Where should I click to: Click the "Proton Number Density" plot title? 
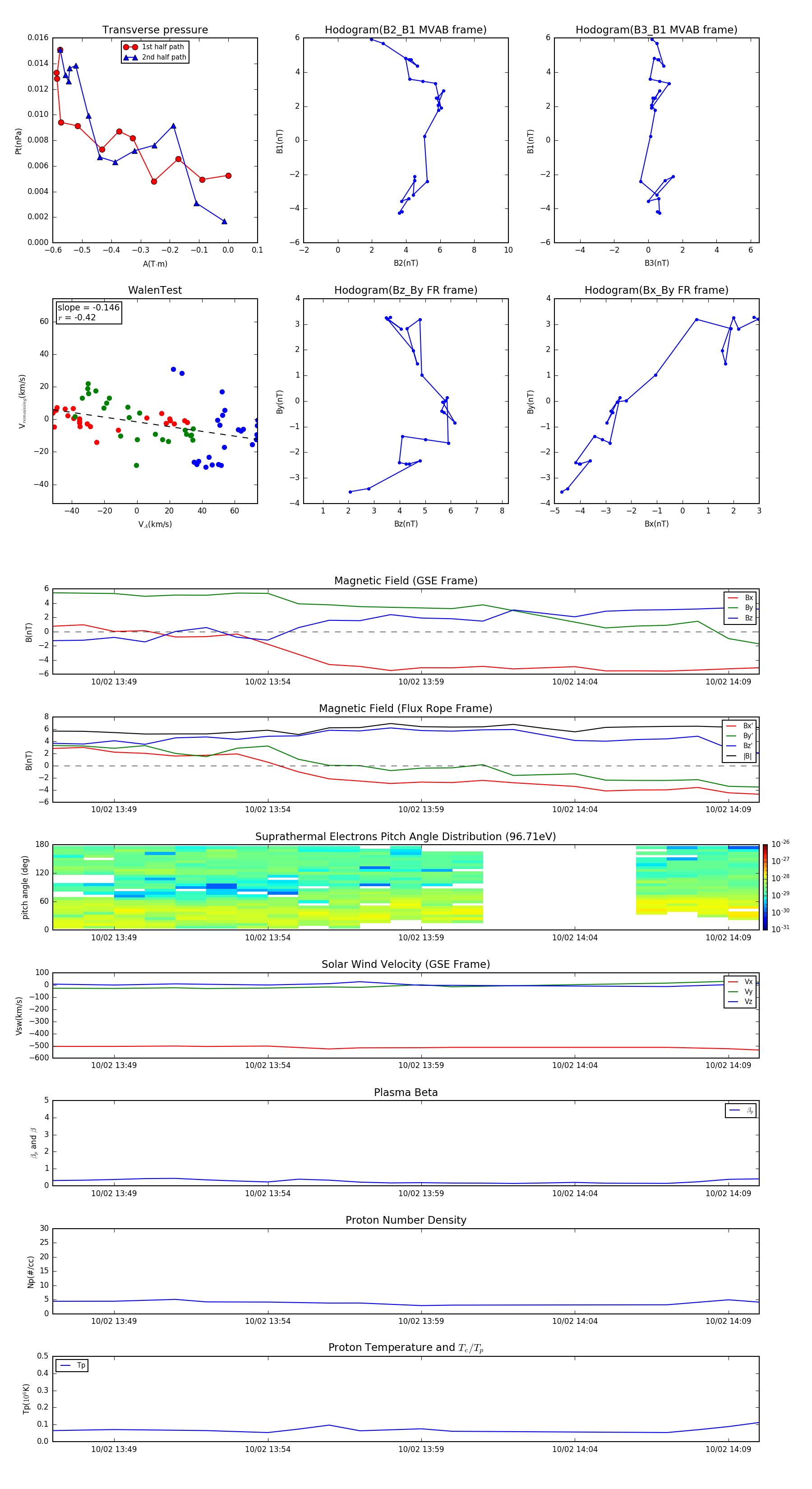tap(406, 1220)
